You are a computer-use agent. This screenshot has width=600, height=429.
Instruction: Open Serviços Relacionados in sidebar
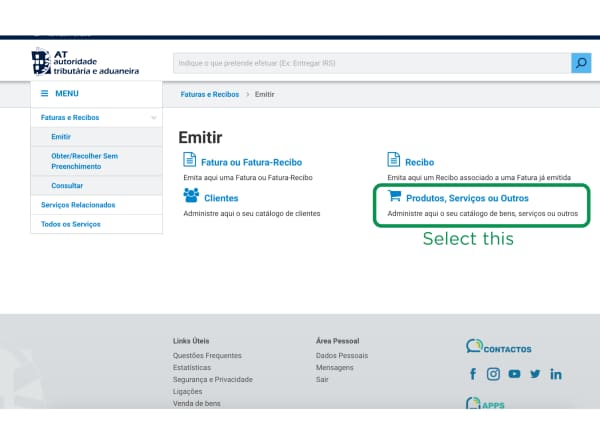pos(78,205)
